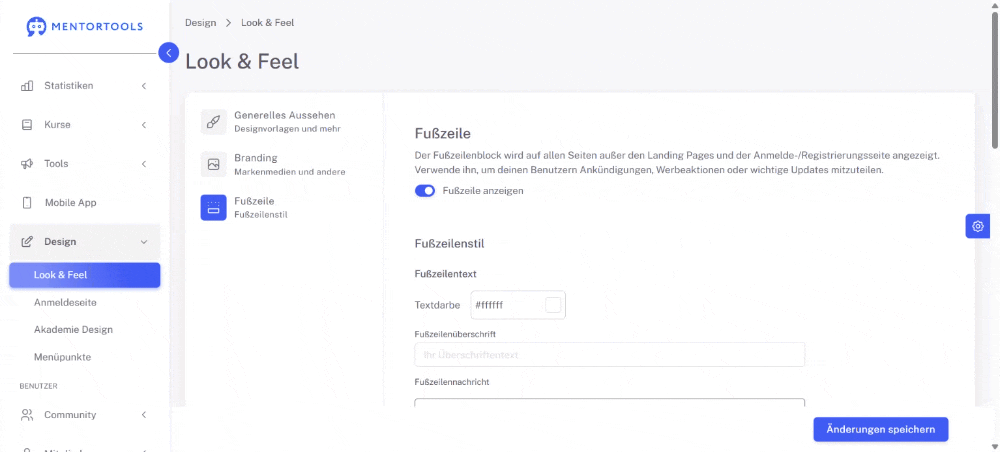Click the Statistiken menu label

(69, 85)
